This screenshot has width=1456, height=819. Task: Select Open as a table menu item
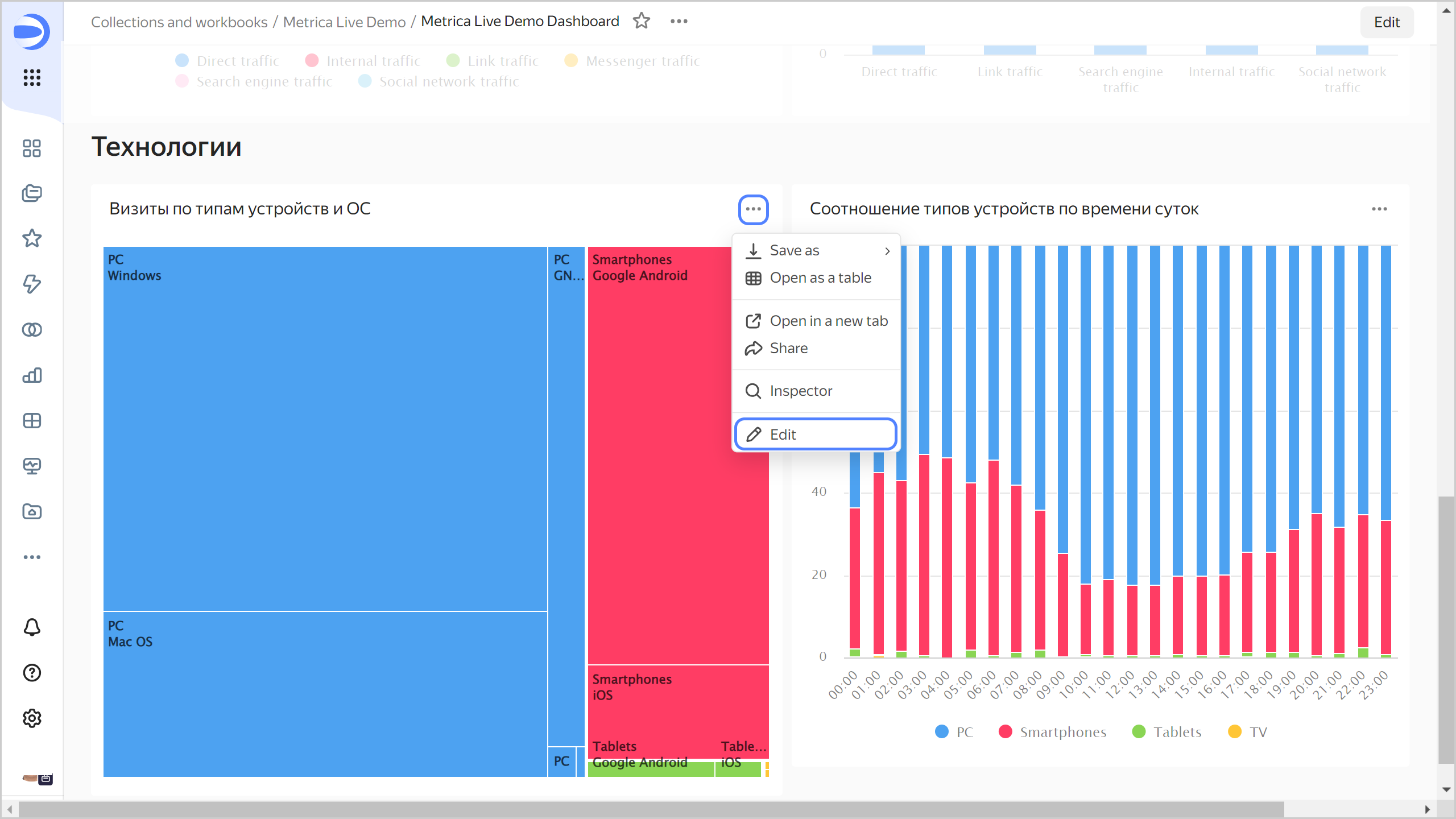pyautogui.click(x=820, y=278)
